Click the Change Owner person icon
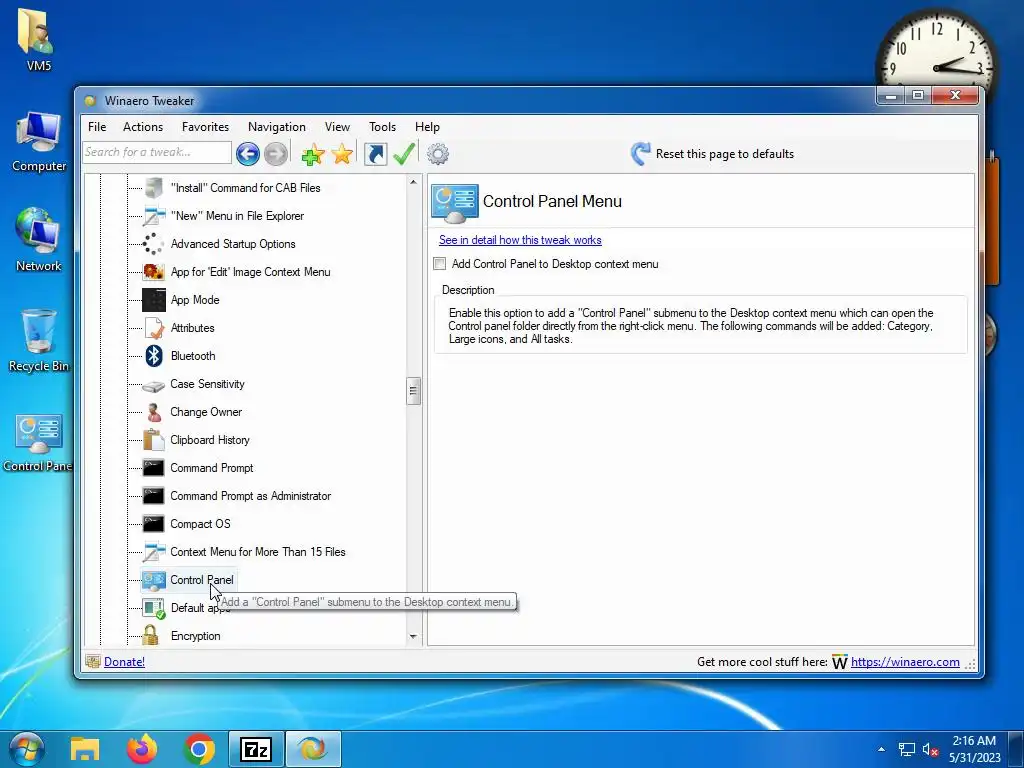Viewport: 1024px width, 768px height. click(x=153, y=412)
